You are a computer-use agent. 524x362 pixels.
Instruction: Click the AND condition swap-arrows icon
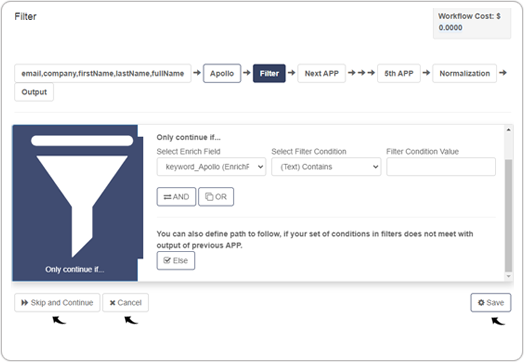point(167,197)
